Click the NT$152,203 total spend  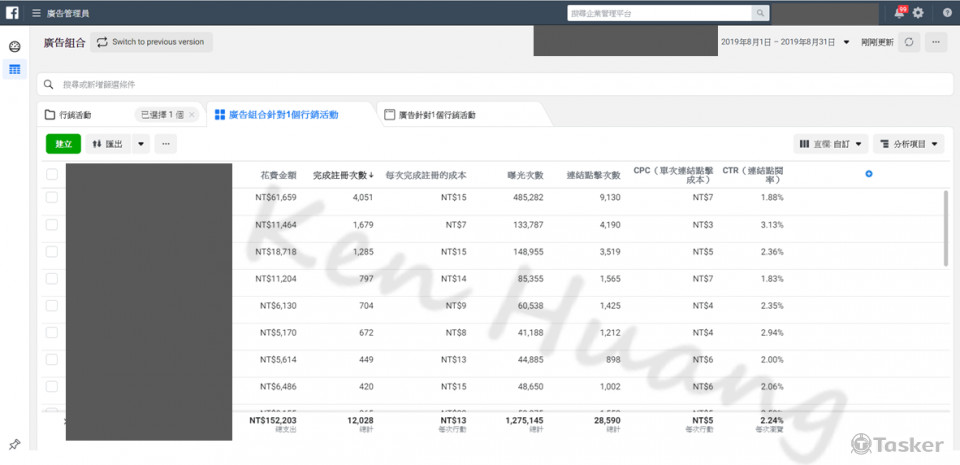273,420
